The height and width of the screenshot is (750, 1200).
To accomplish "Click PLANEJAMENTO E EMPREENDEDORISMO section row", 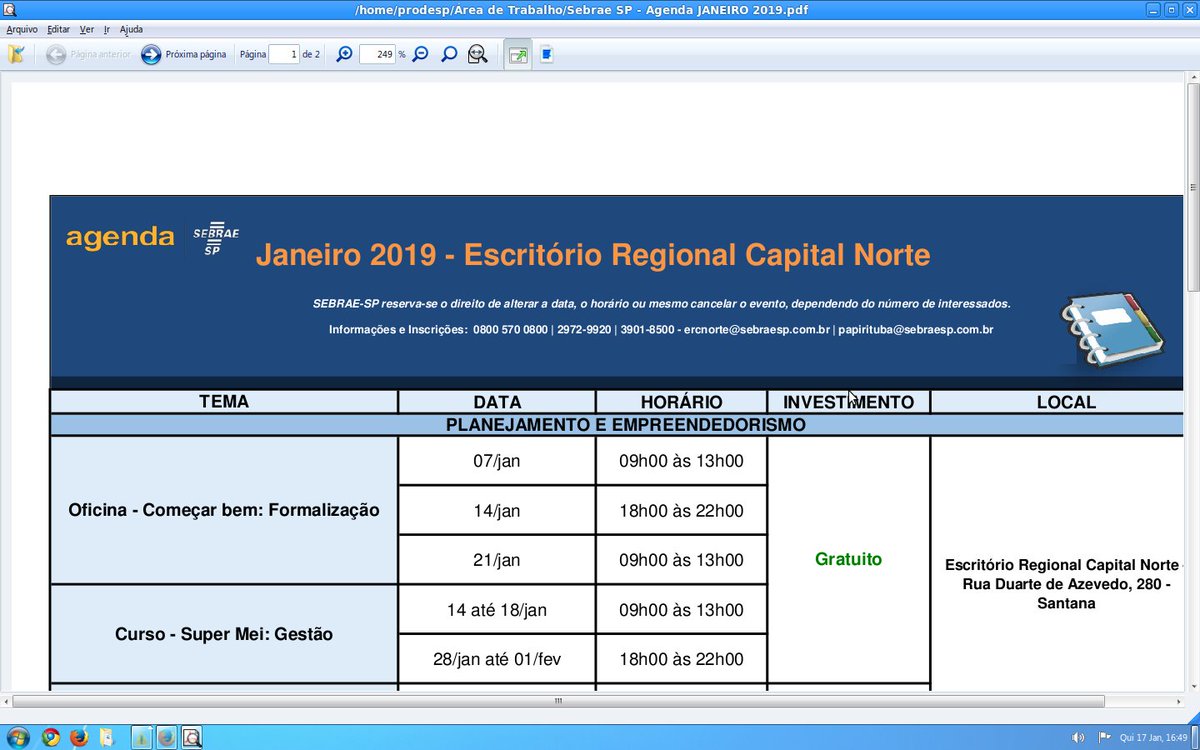I will click(617, 425).
